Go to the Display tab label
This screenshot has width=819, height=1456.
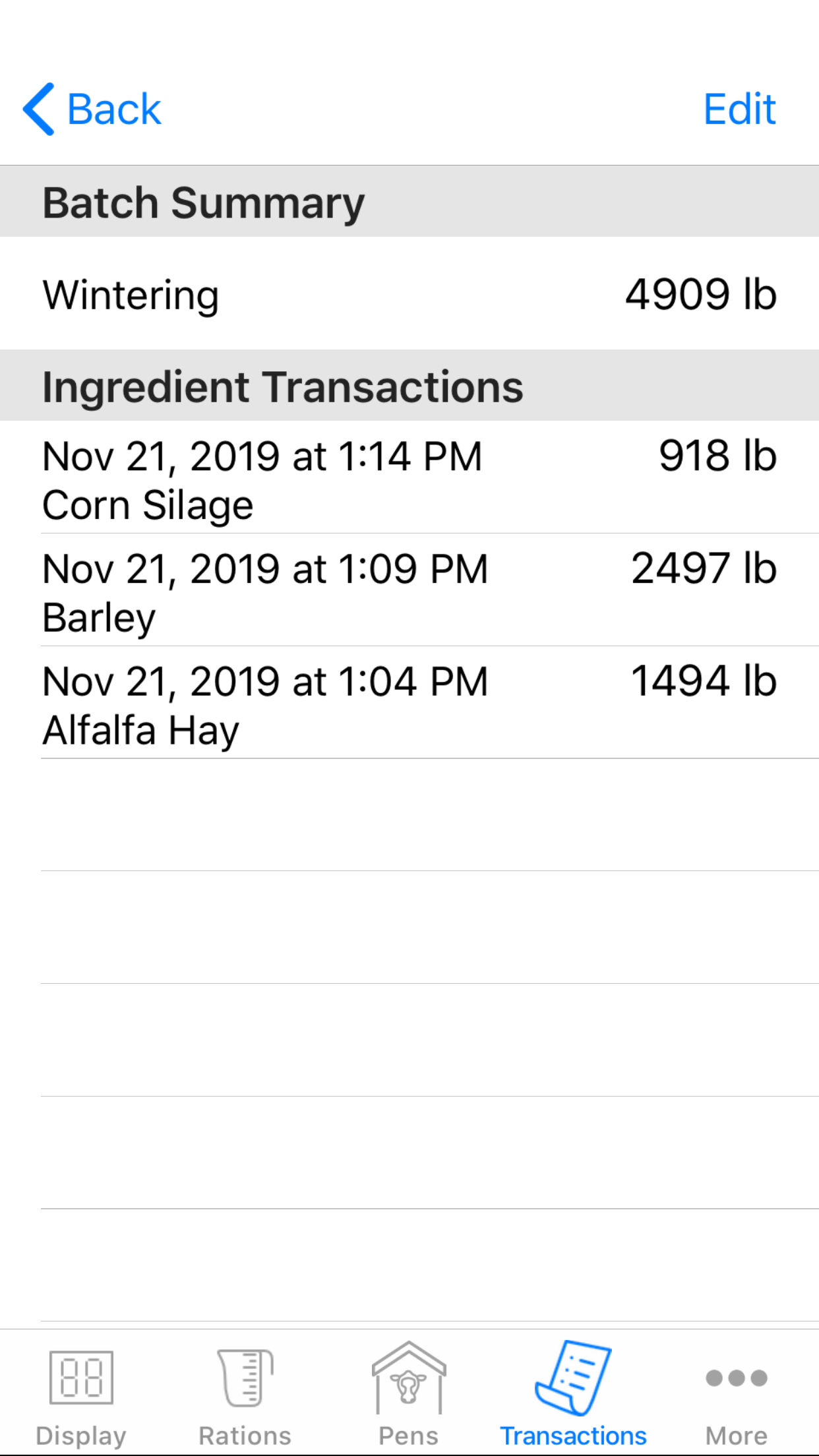(x=81, y=1436)
